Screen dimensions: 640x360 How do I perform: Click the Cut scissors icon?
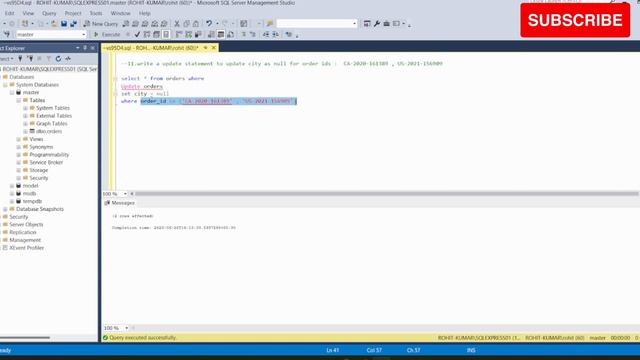pos(177,24)
